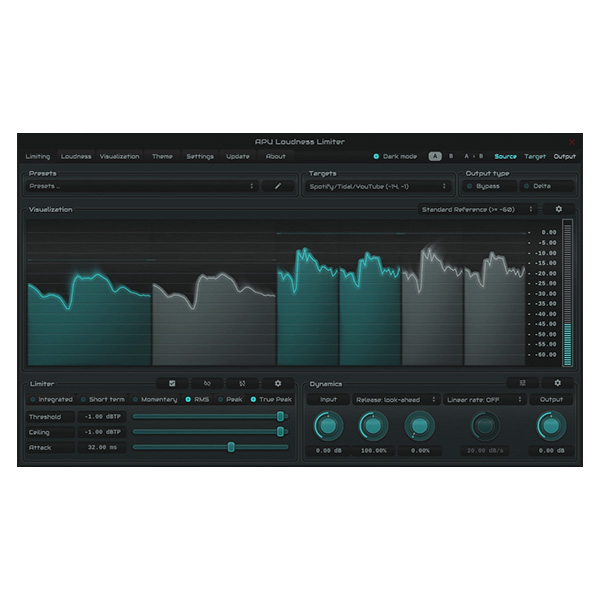Open the Presets dropdown
Screen dimensions: 600x600
142,186
